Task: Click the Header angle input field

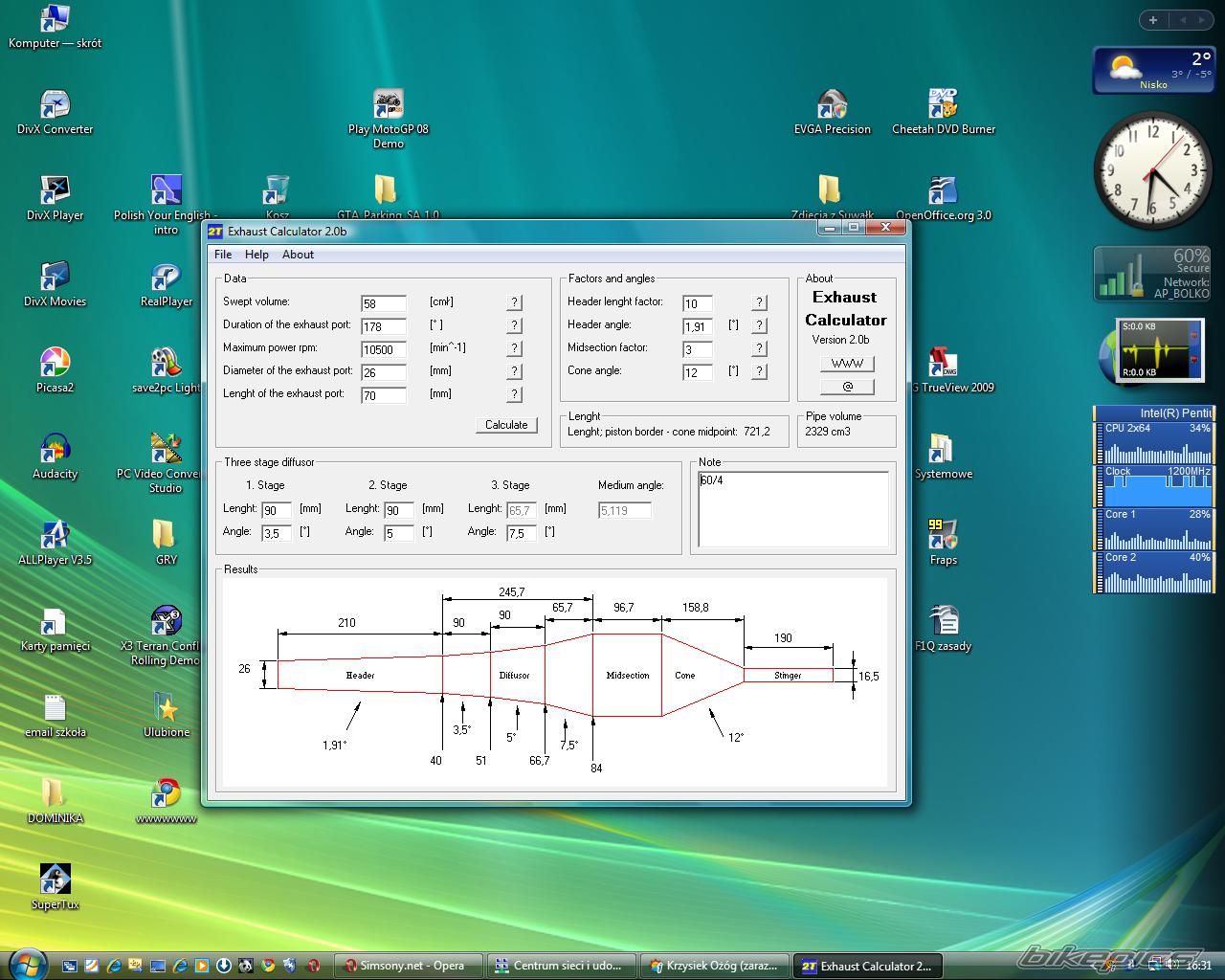Action: pos(698,326)
